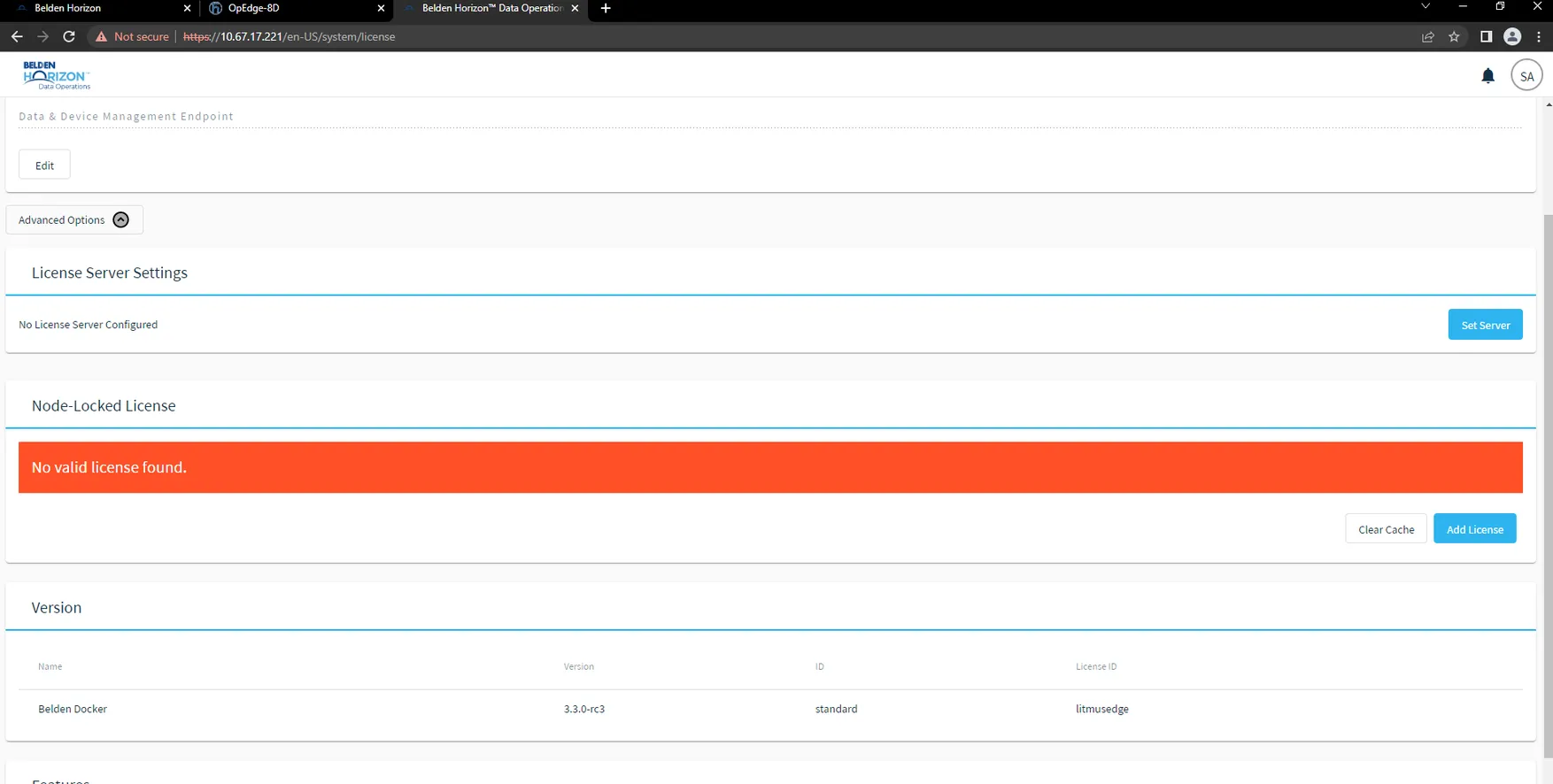Image resolution: width=1553 pixels, height=784 pixels.
Task: Click the Set Server button
Action: (1485, 325)
